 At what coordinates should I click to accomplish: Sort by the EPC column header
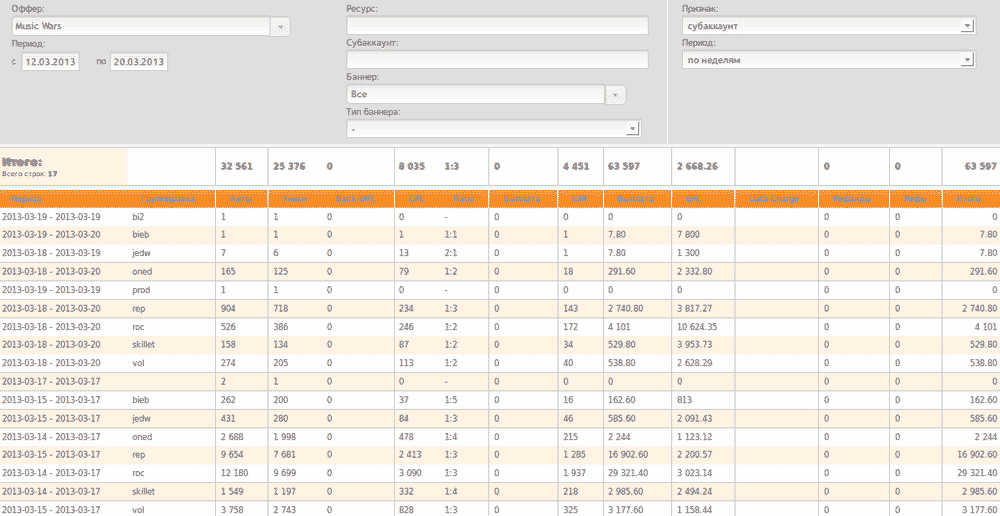coord(694,199)
